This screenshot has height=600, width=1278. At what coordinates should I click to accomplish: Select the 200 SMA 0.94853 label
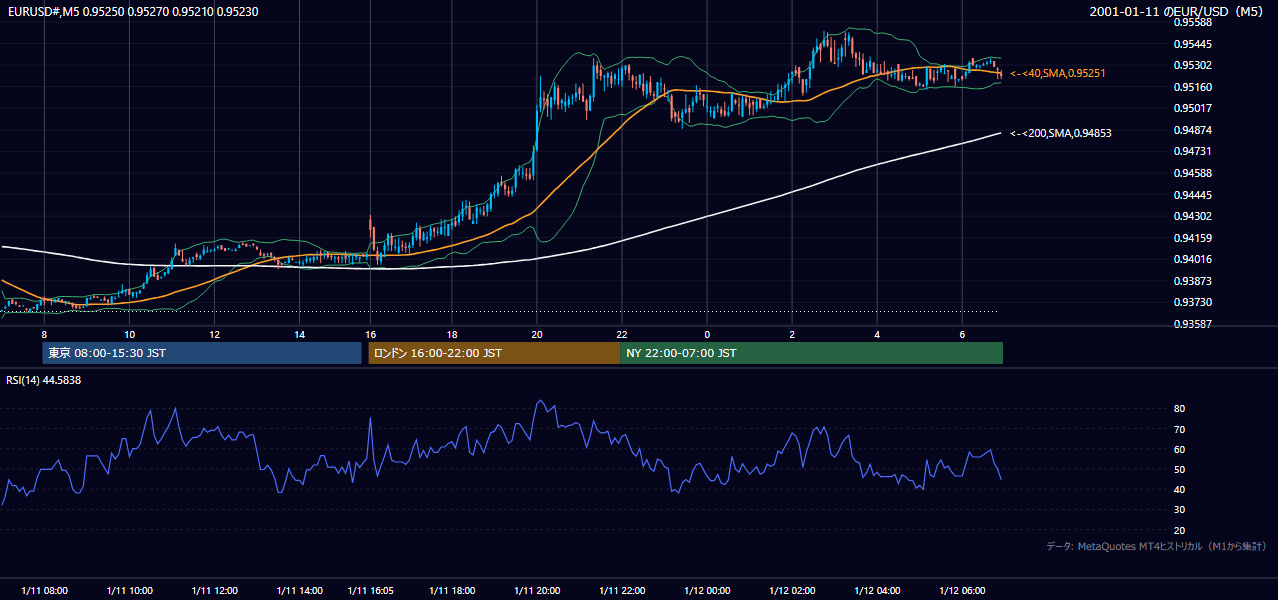click(1061, 133)
